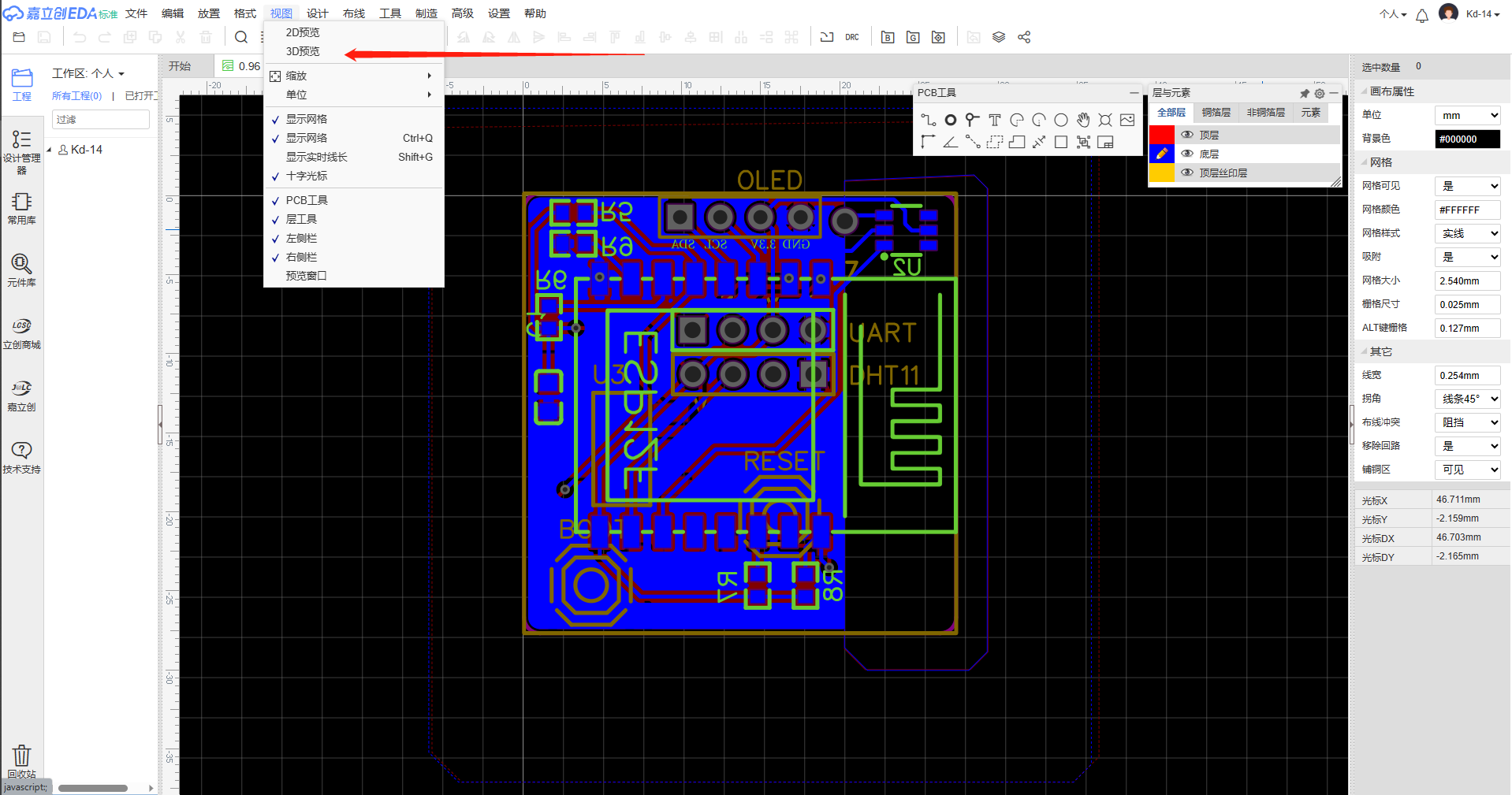Viewport: 1512px width, 795px height.
Task: Open layer settings gear icon
Action: point(1320,93)
